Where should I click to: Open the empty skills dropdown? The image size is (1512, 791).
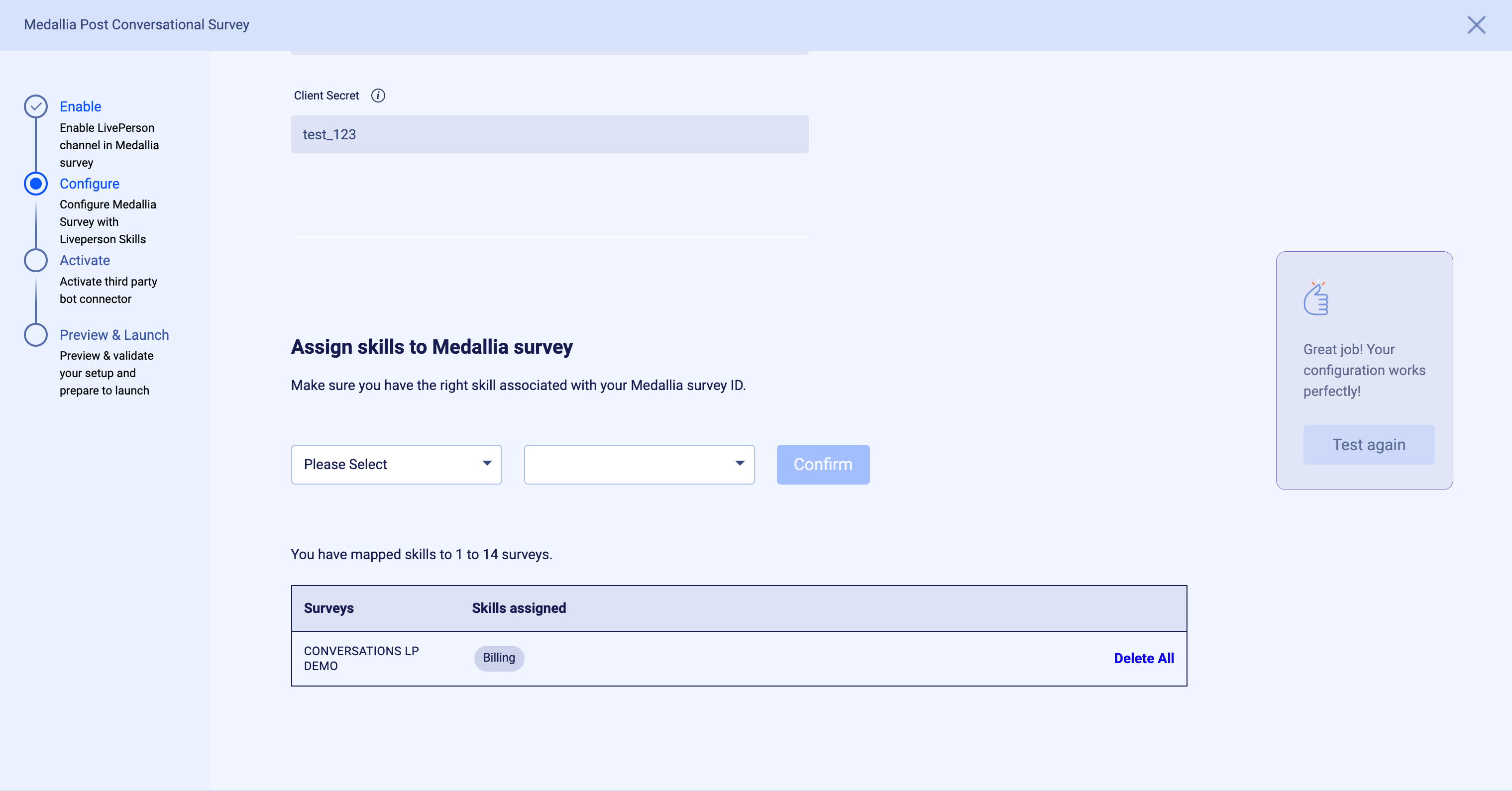tap(639, 464)
